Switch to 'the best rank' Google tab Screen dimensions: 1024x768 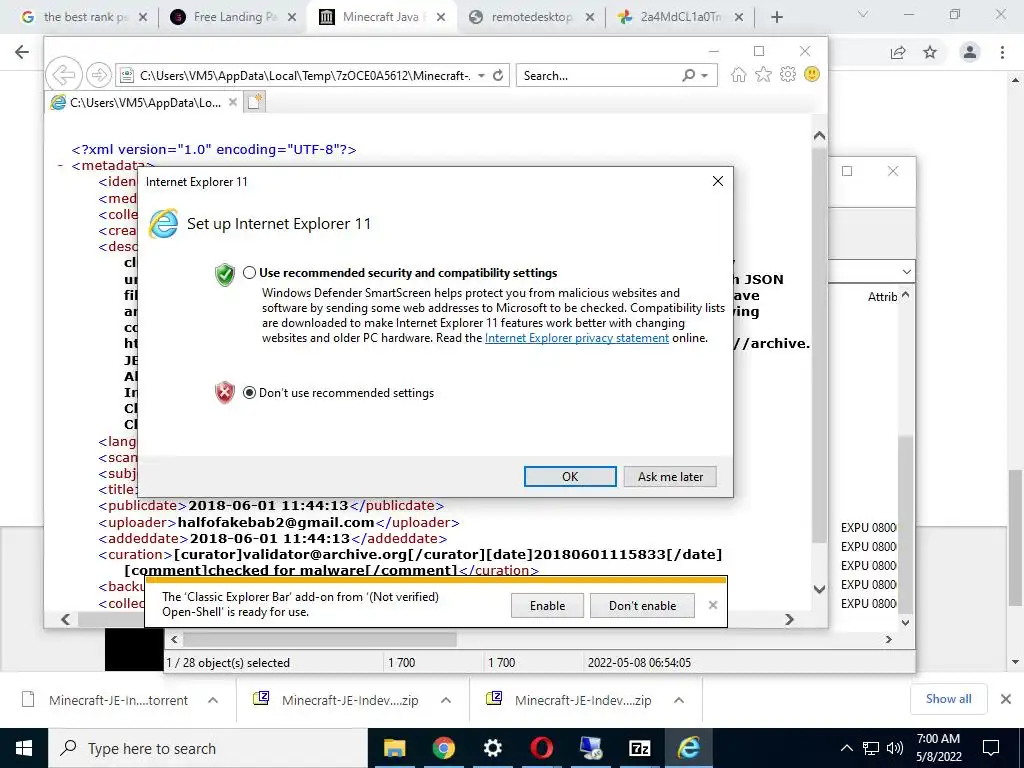coord(84,17)
